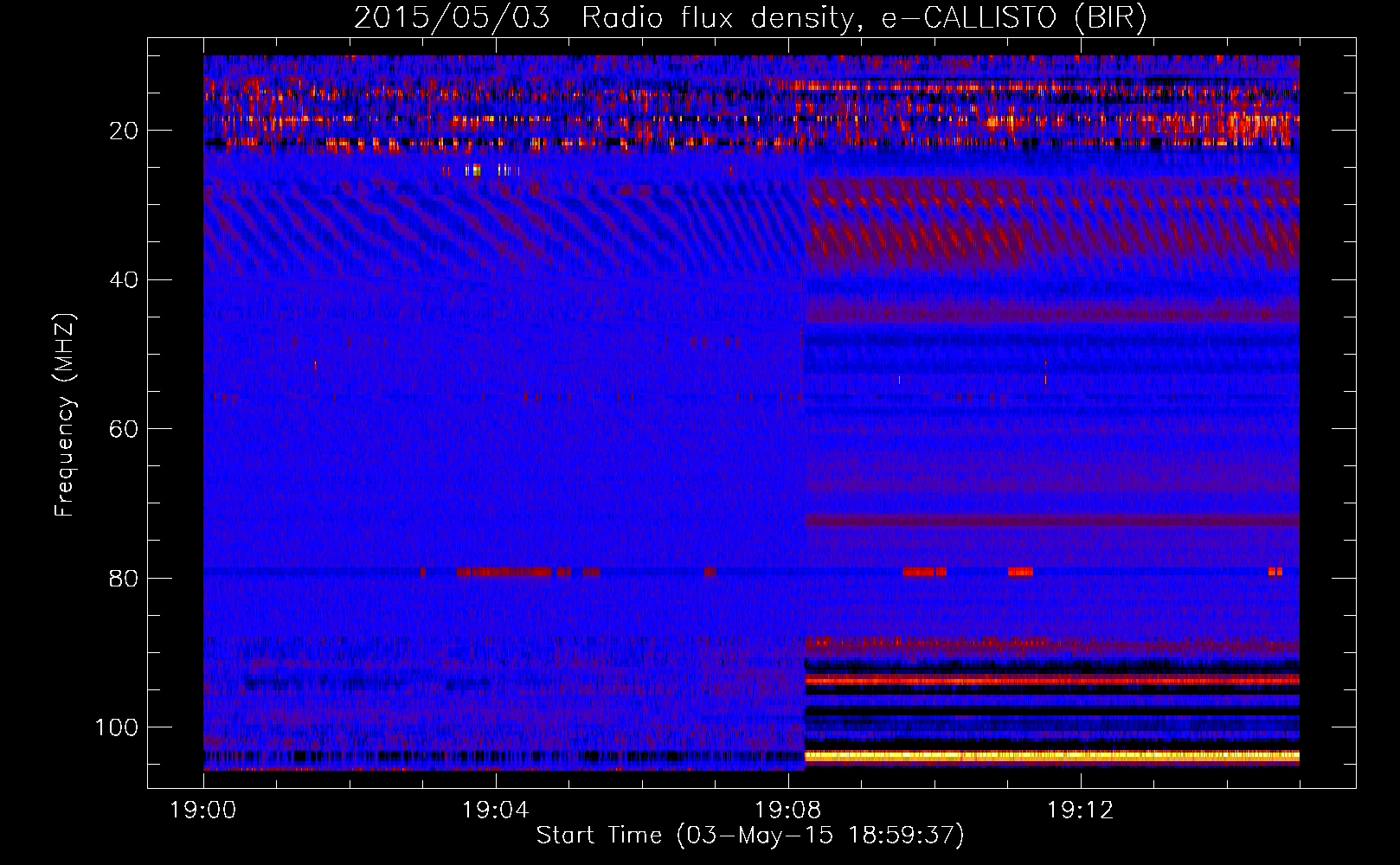Click the bright red-white band near 94 MHz

pos(1052,681)
